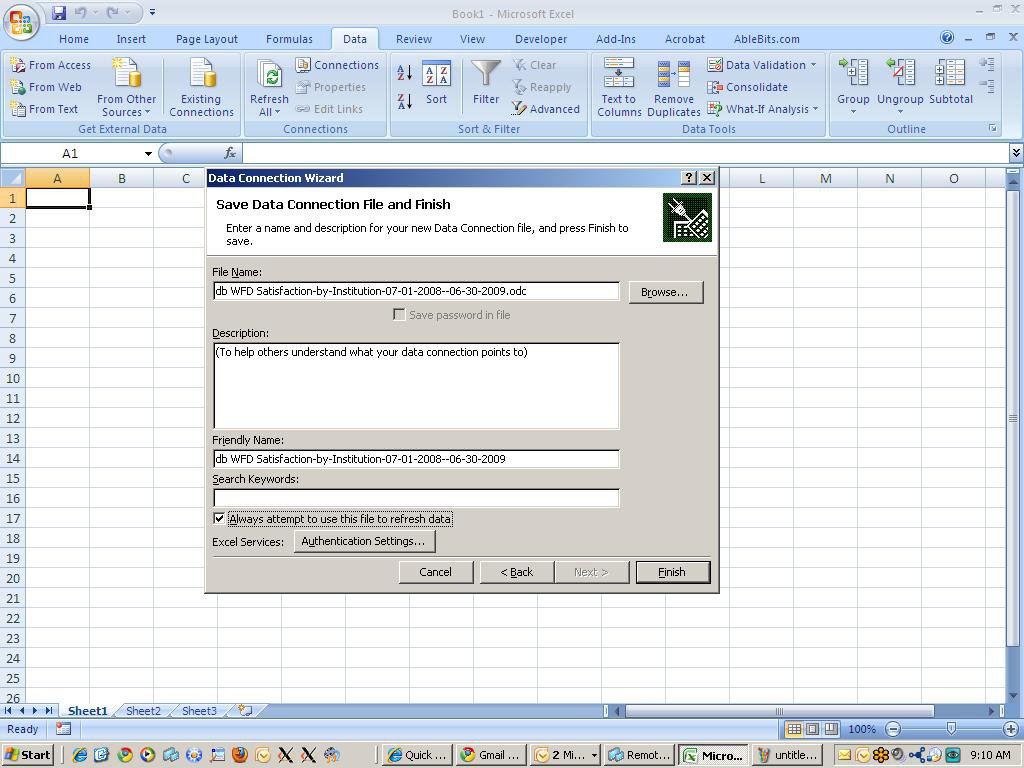Open Authentication Settings for Excel Services
Viewport: 1024px width, 768px height.
(x=364, y=541)
